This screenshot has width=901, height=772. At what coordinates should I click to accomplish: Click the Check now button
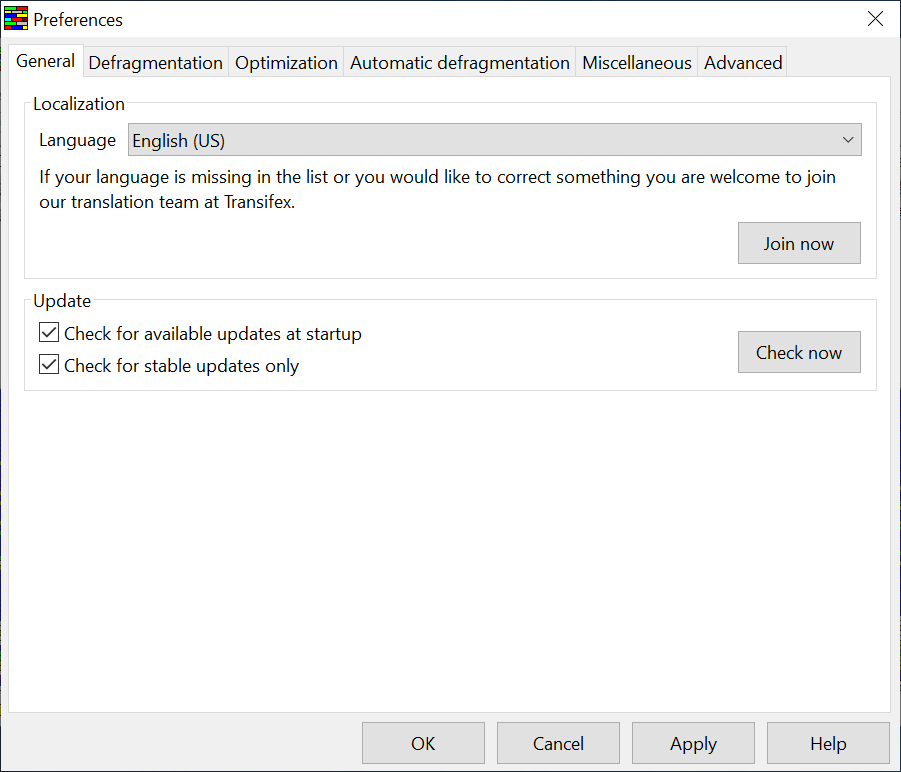coord(798,352)
